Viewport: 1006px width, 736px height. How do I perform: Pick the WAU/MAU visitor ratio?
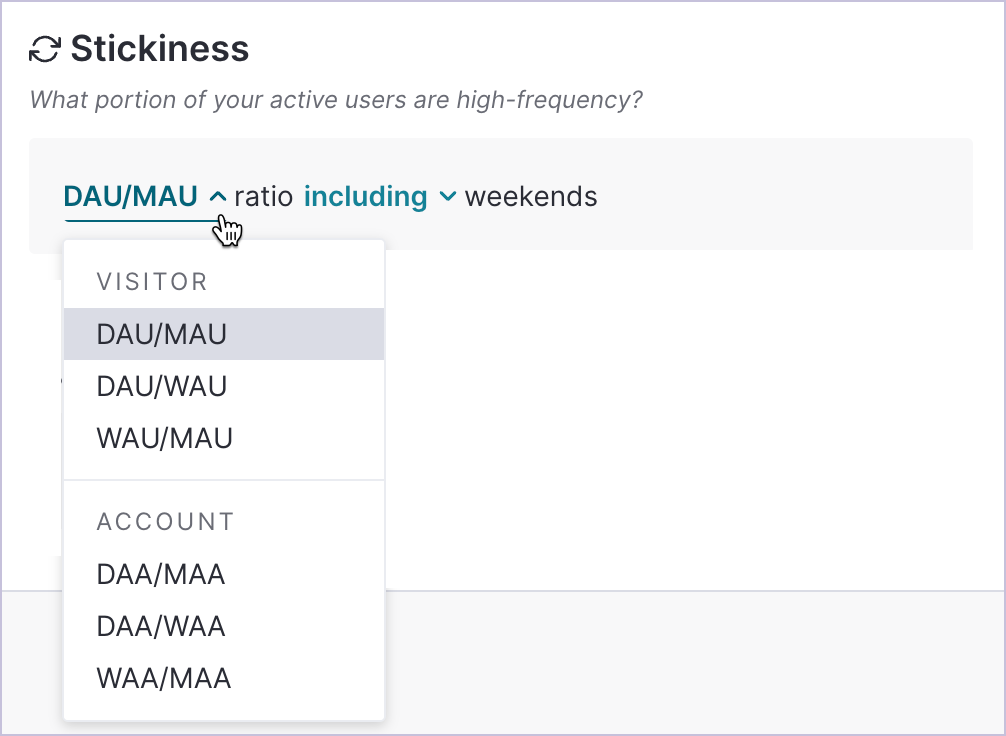tap(224, 438)
